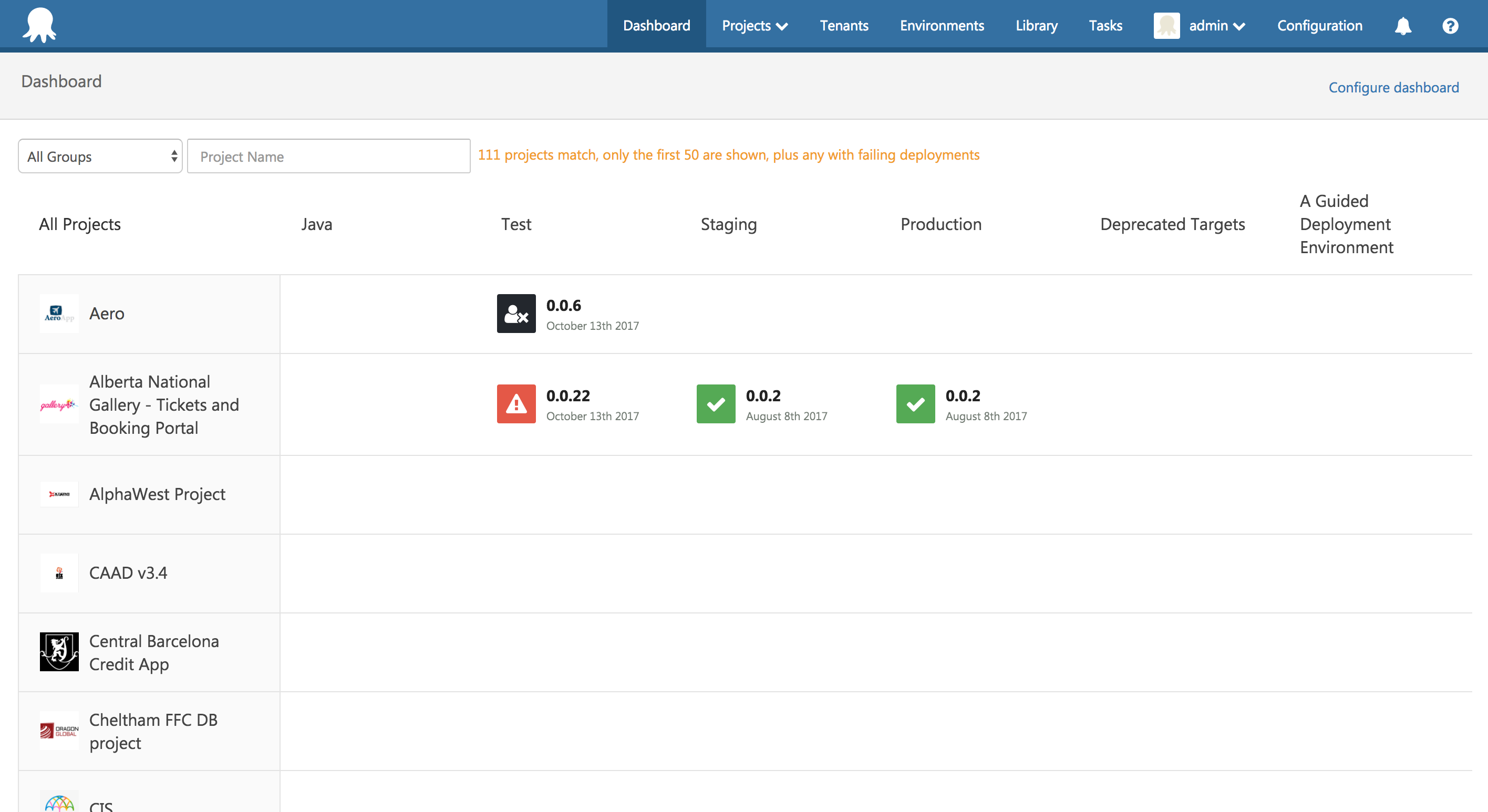1488x812 pixels.
Task: Open the notifications bell
Action: tap(1403, 25)
